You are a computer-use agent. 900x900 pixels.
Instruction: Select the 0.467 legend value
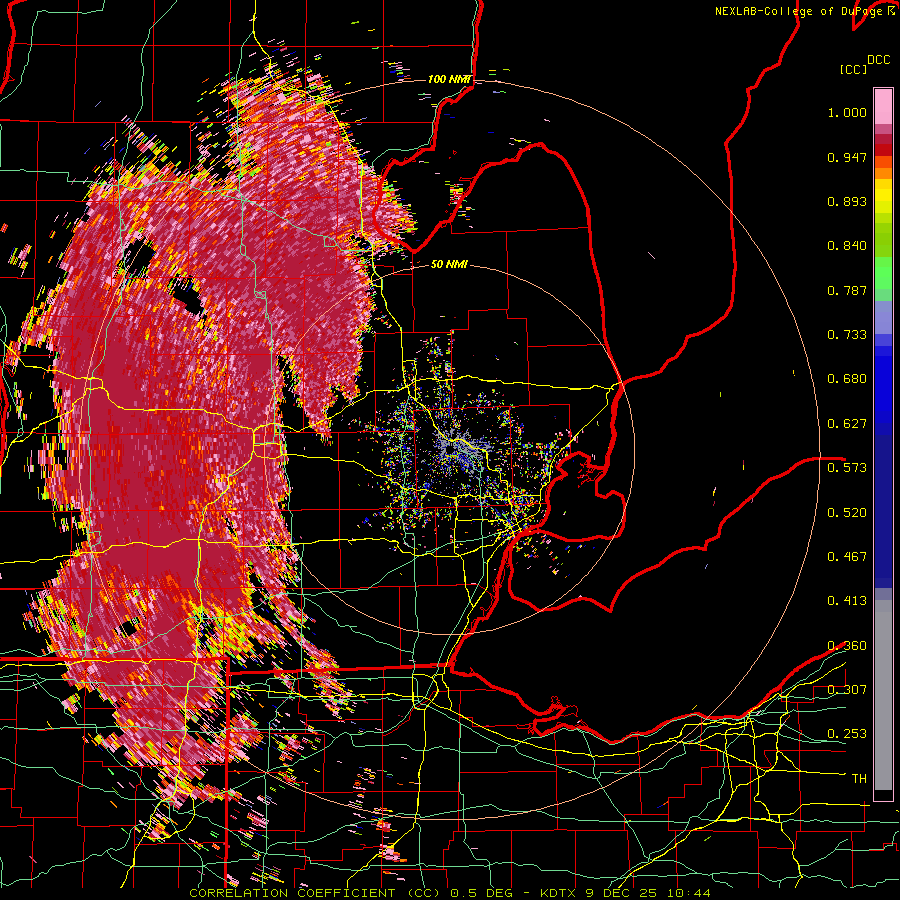[x=847, y=557]
